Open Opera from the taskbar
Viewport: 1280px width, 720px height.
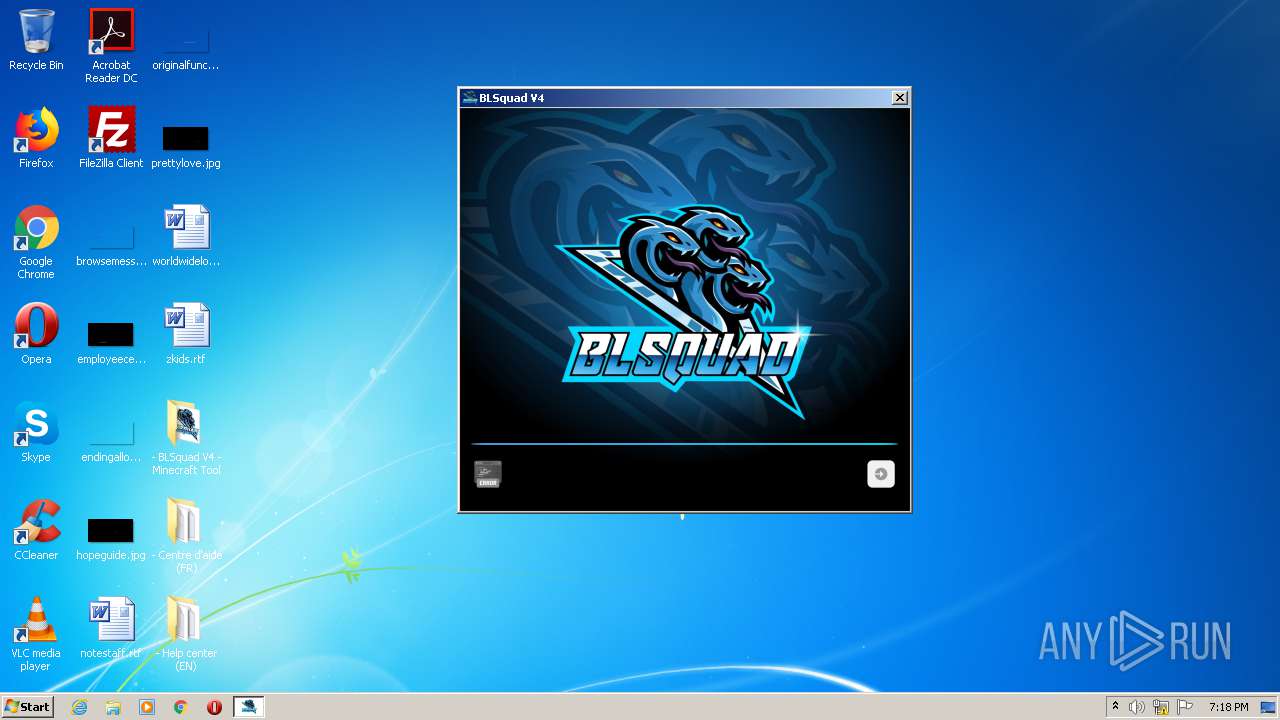[x=214, y=707]
